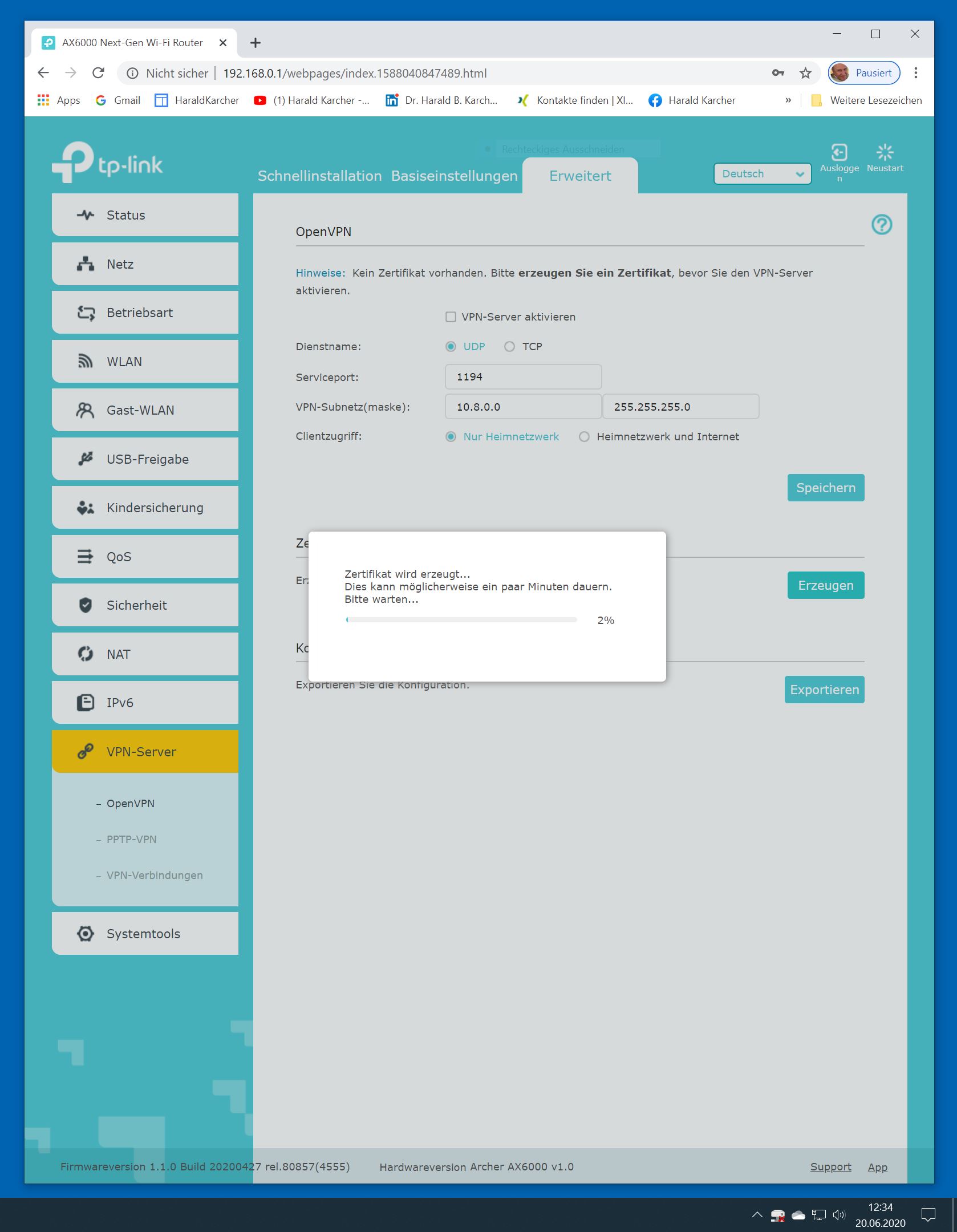Open the Windows notification center

(928, 1215)
